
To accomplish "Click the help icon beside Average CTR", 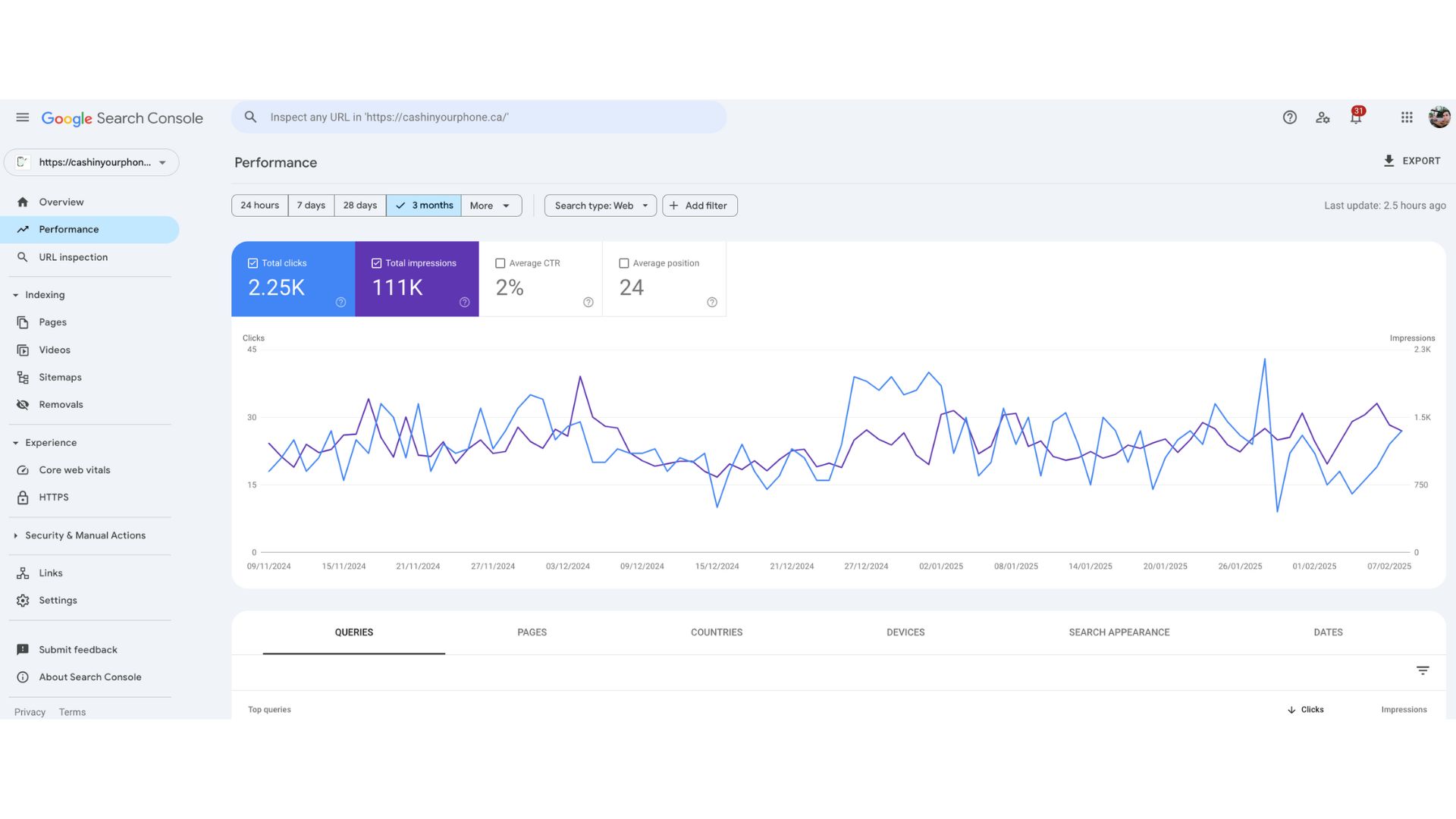I will [588, 303].
